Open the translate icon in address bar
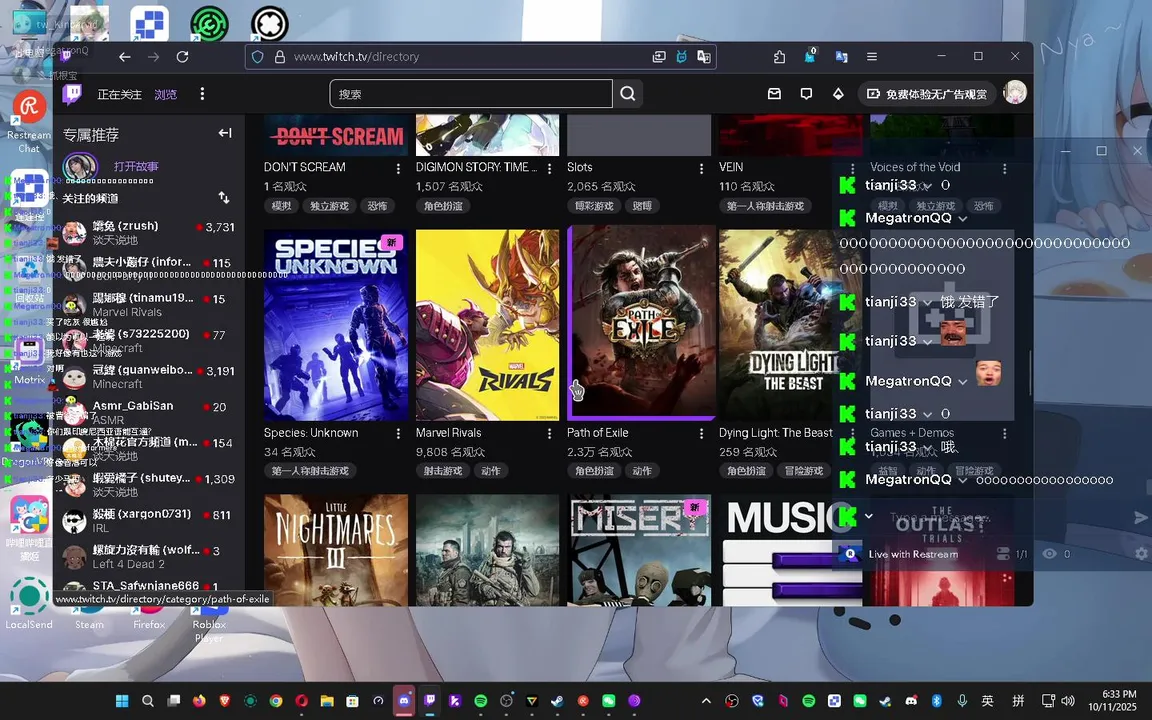 704,57
